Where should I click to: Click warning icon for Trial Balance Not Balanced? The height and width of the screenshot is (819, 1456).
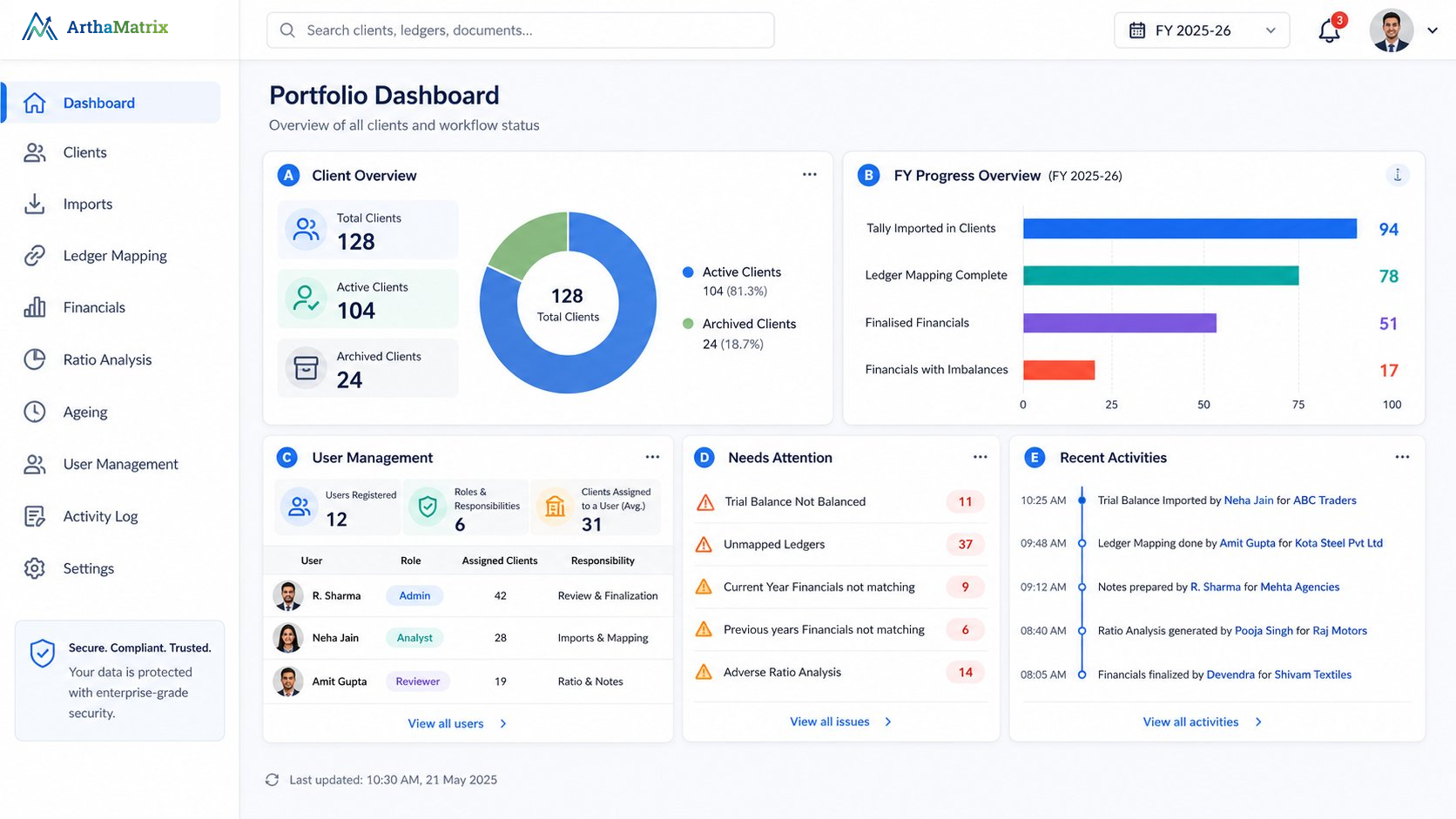[x=704, y=502]
